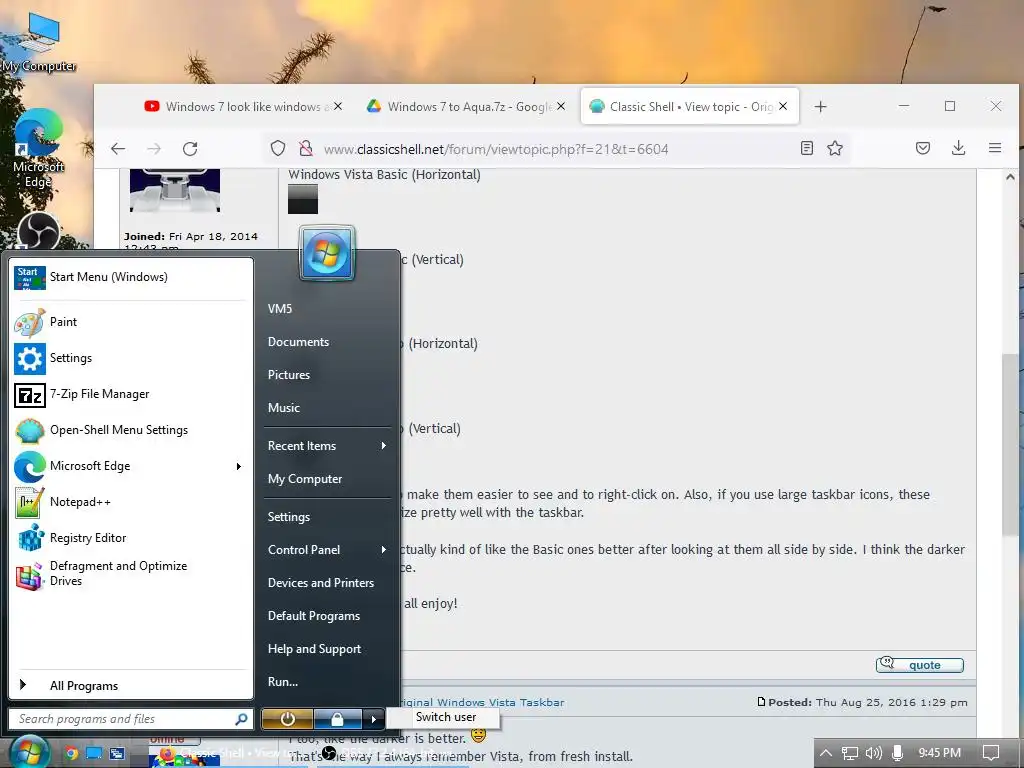1024x768 pixels.
Task: Expand All Programs
Action: (x=131, y=686)
